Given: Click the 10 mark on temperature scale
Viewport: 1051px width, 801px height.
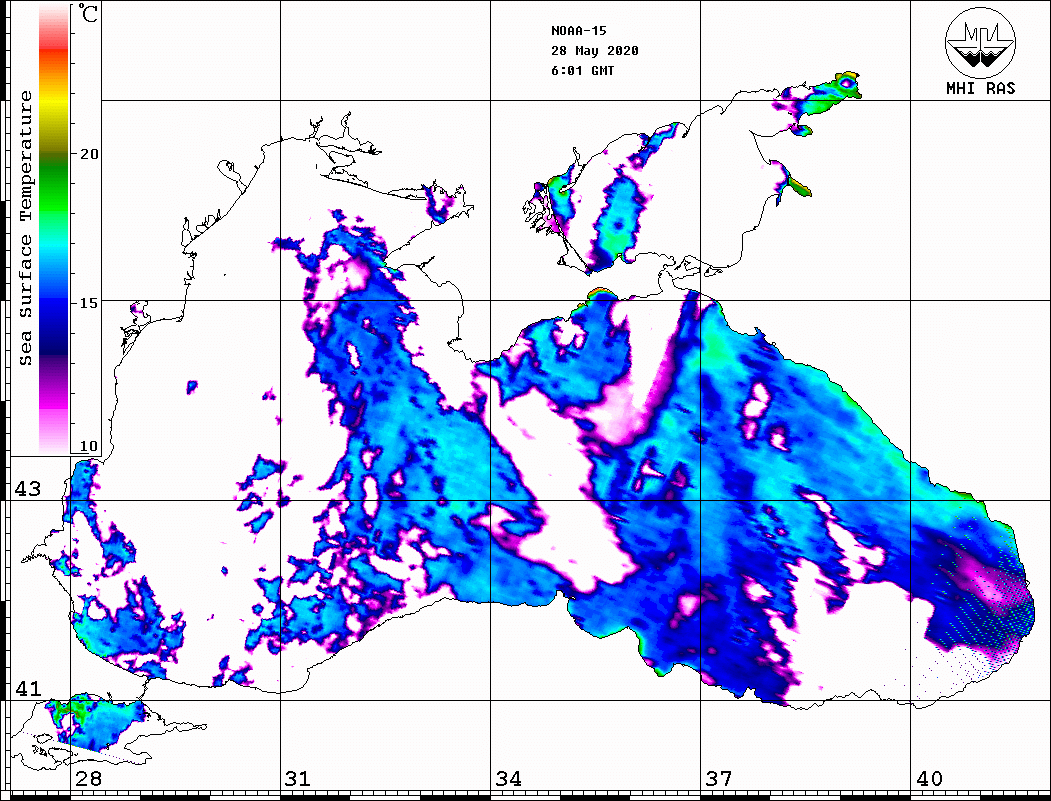Looking at the screenshot, I should (89, 446).
